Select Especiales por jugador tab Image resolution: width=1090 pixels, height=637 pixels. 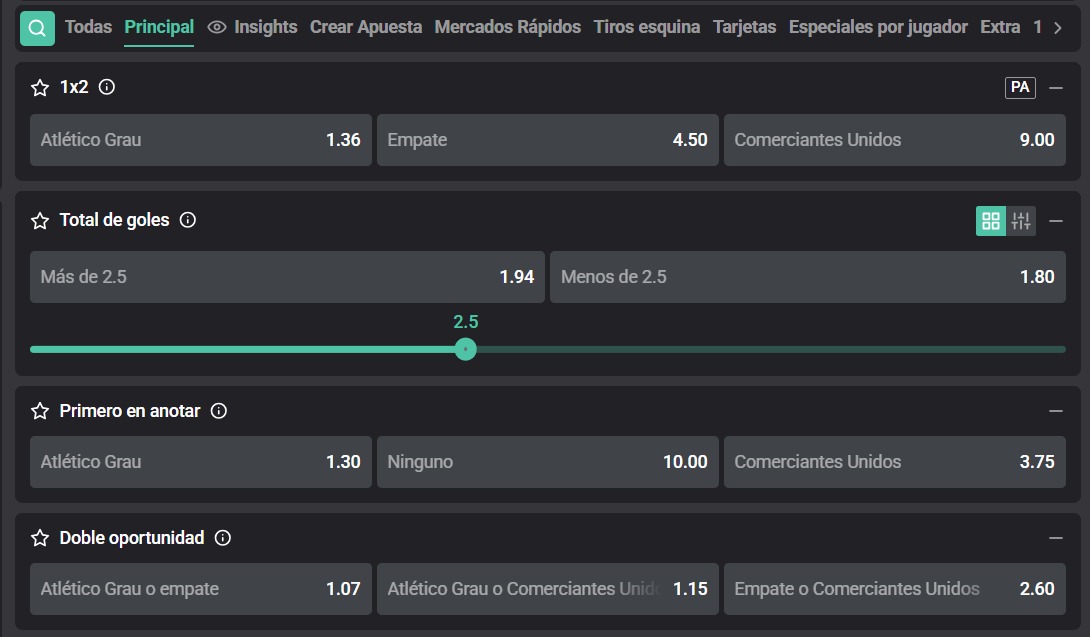pos(878,27)
